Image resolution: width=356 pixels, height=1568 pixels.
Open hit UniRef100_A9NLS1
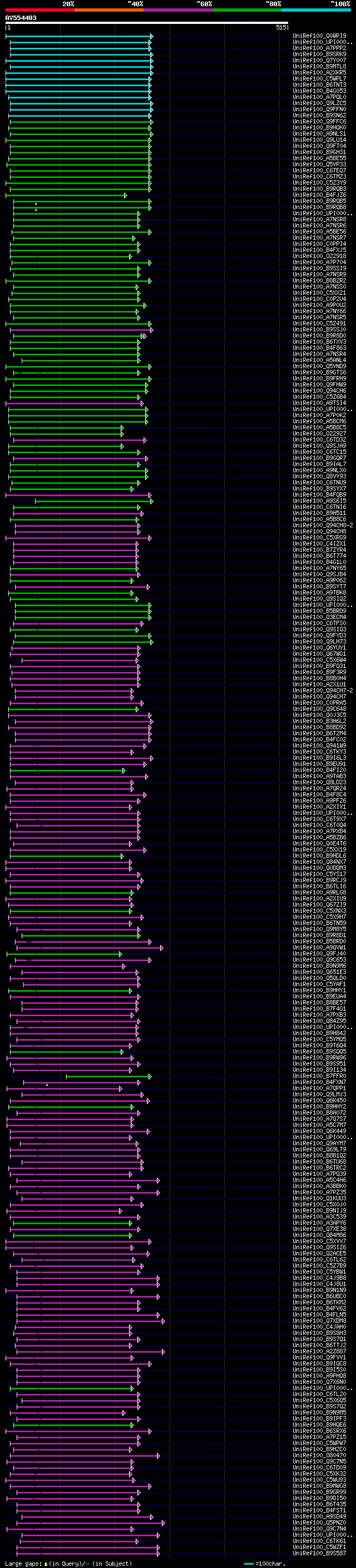pyautogui.click(x=319, y=134)
